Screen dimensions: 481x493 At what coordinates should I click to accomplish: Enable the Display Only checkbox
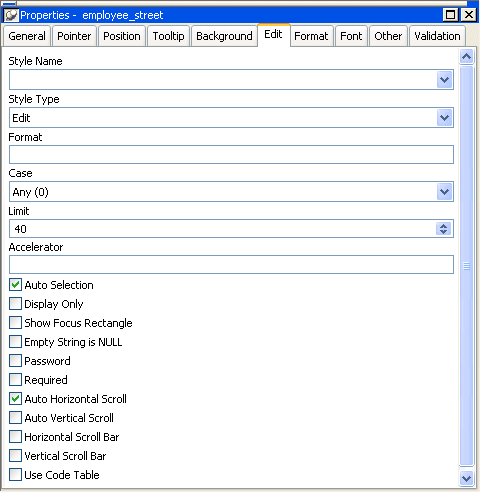click(15, 304)
